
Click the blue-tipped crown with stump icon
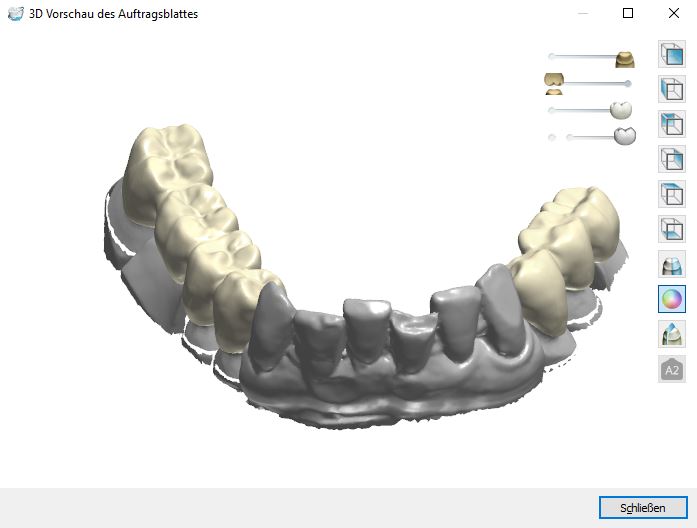click(672, 334)
